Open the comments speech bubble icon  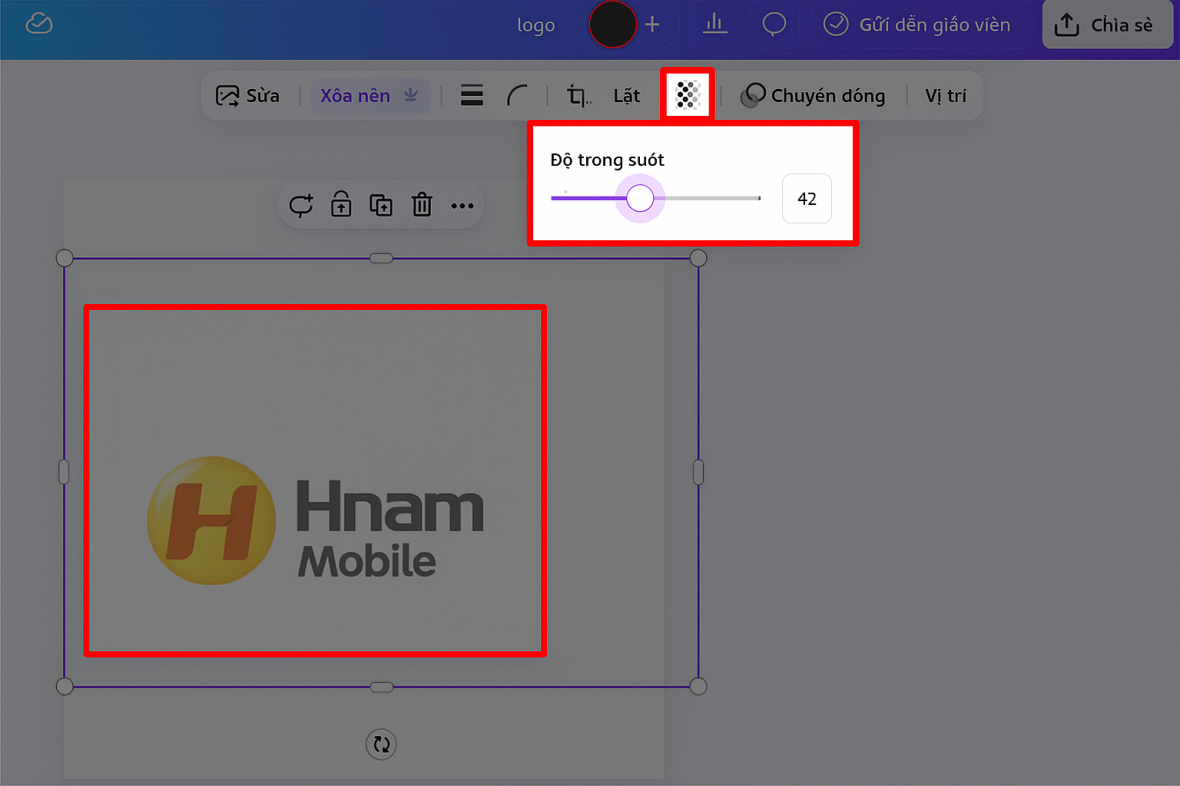tap(774, 24)
